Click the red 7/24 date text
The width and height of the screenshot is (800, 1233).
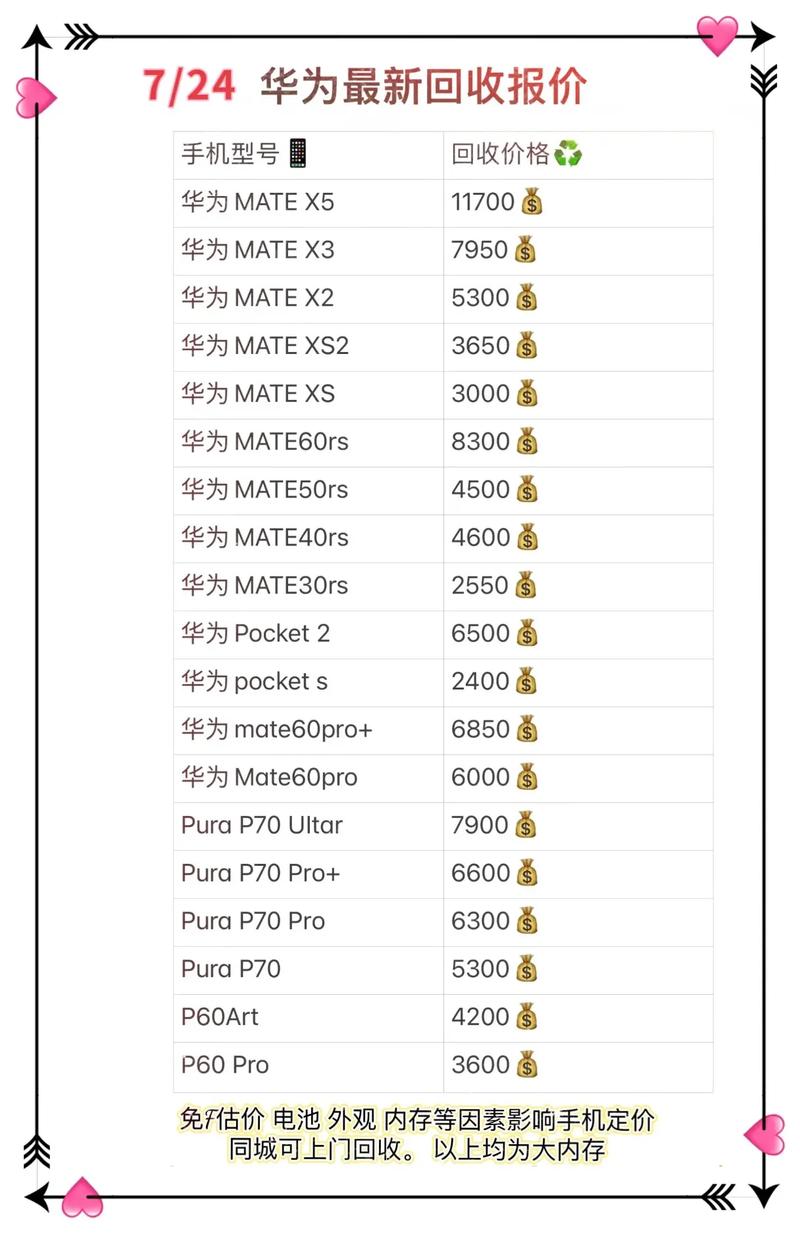click(189, 87)
